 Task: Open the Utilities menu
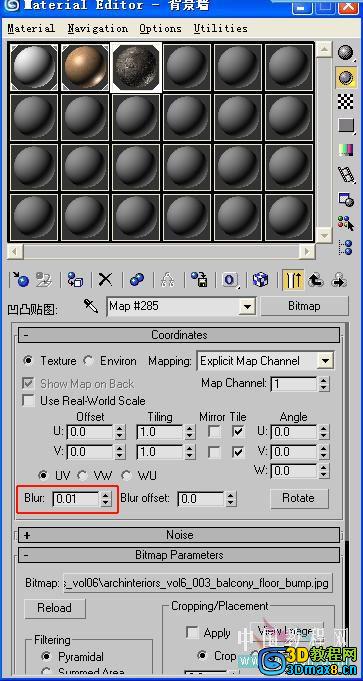point(221,29)
